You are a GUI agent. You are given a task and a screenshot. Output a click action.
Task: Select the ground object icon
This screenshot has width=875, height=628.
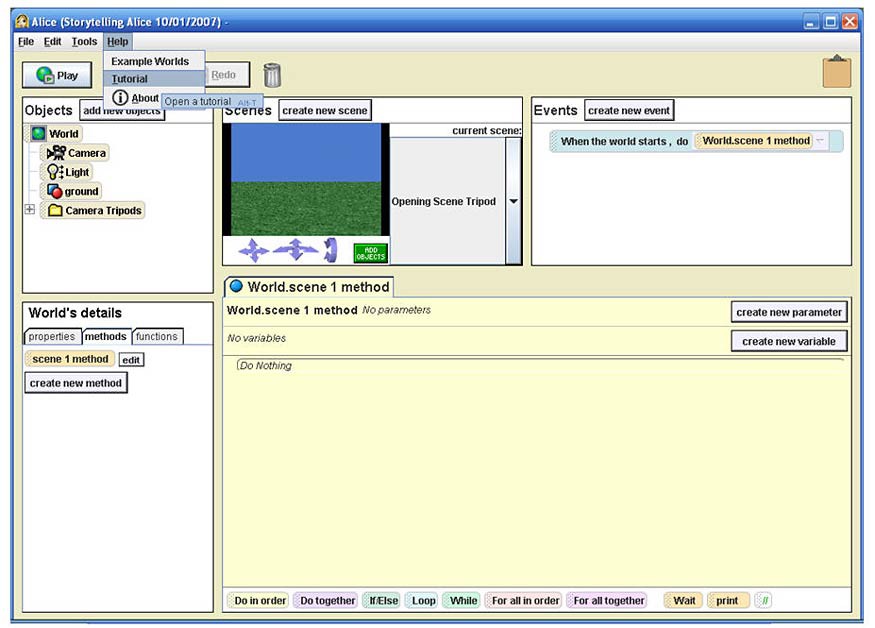click(x=54, y=191)
